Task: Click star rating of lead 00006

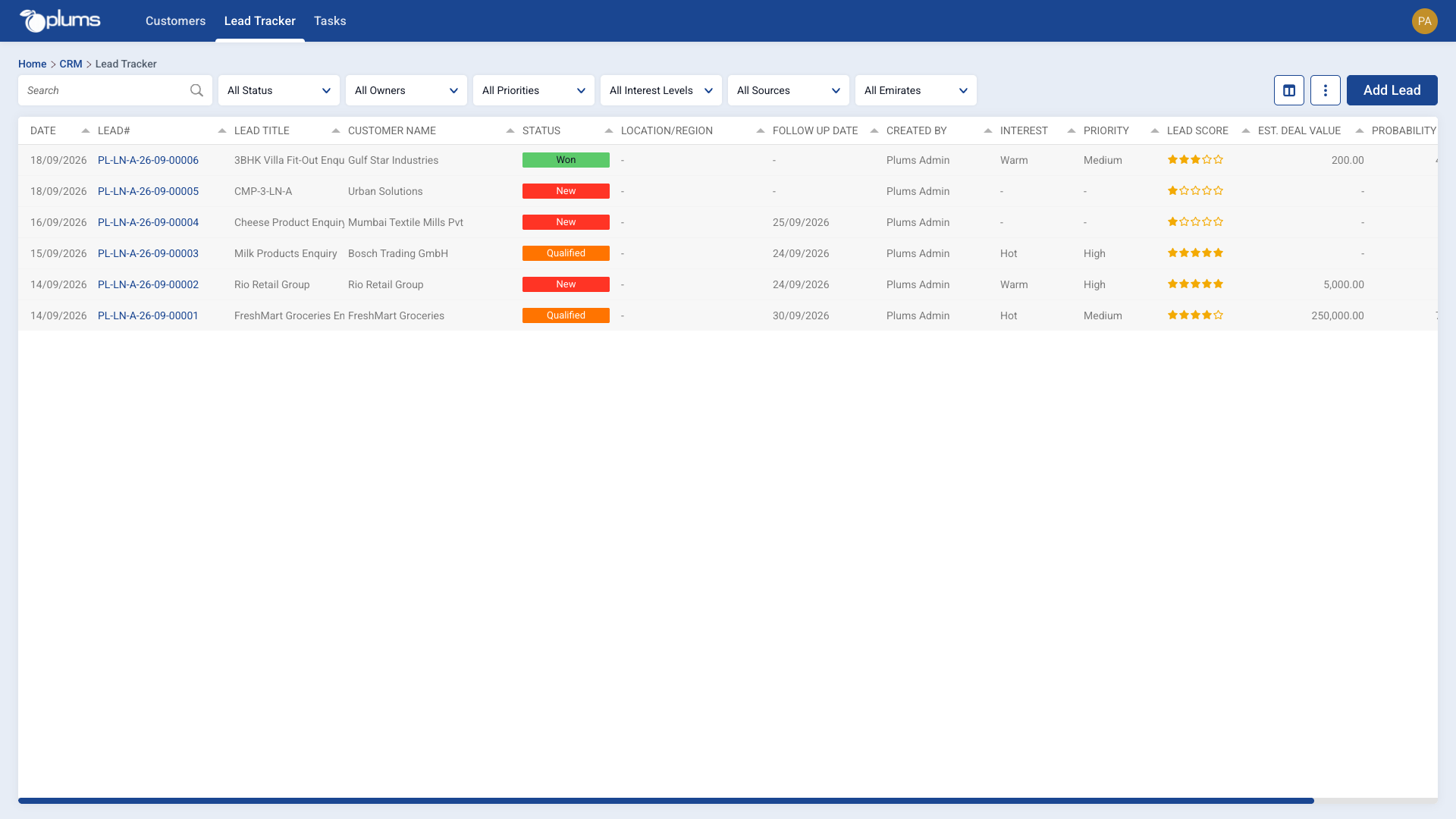Action: pyautogui.click(x=1195, y=160)
